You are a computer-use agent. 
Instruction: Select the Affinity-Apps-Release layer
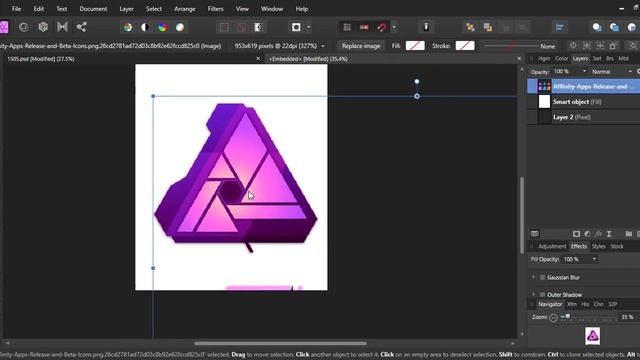(584, 87)
